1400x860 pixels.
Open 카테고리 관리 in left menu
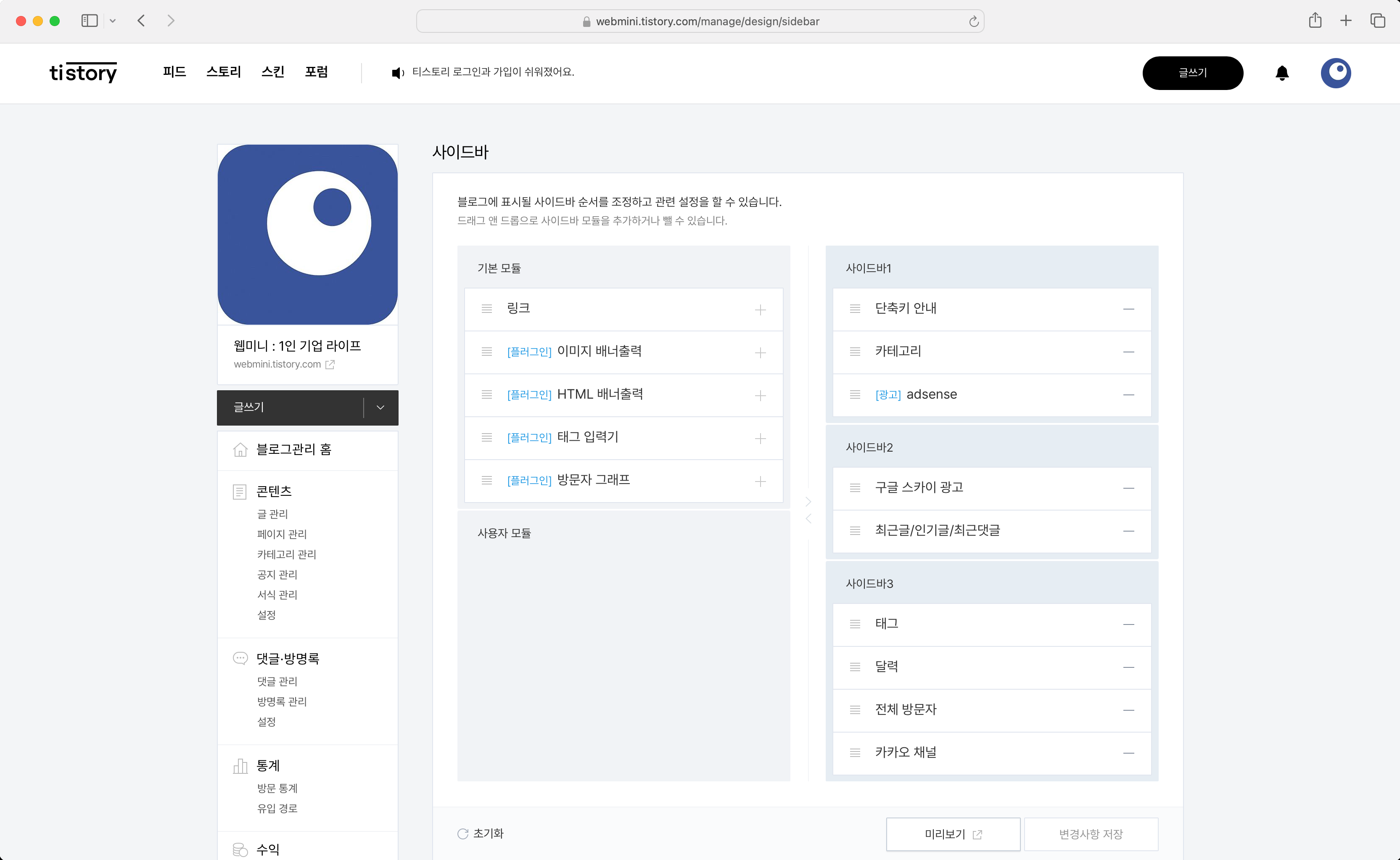287,554
